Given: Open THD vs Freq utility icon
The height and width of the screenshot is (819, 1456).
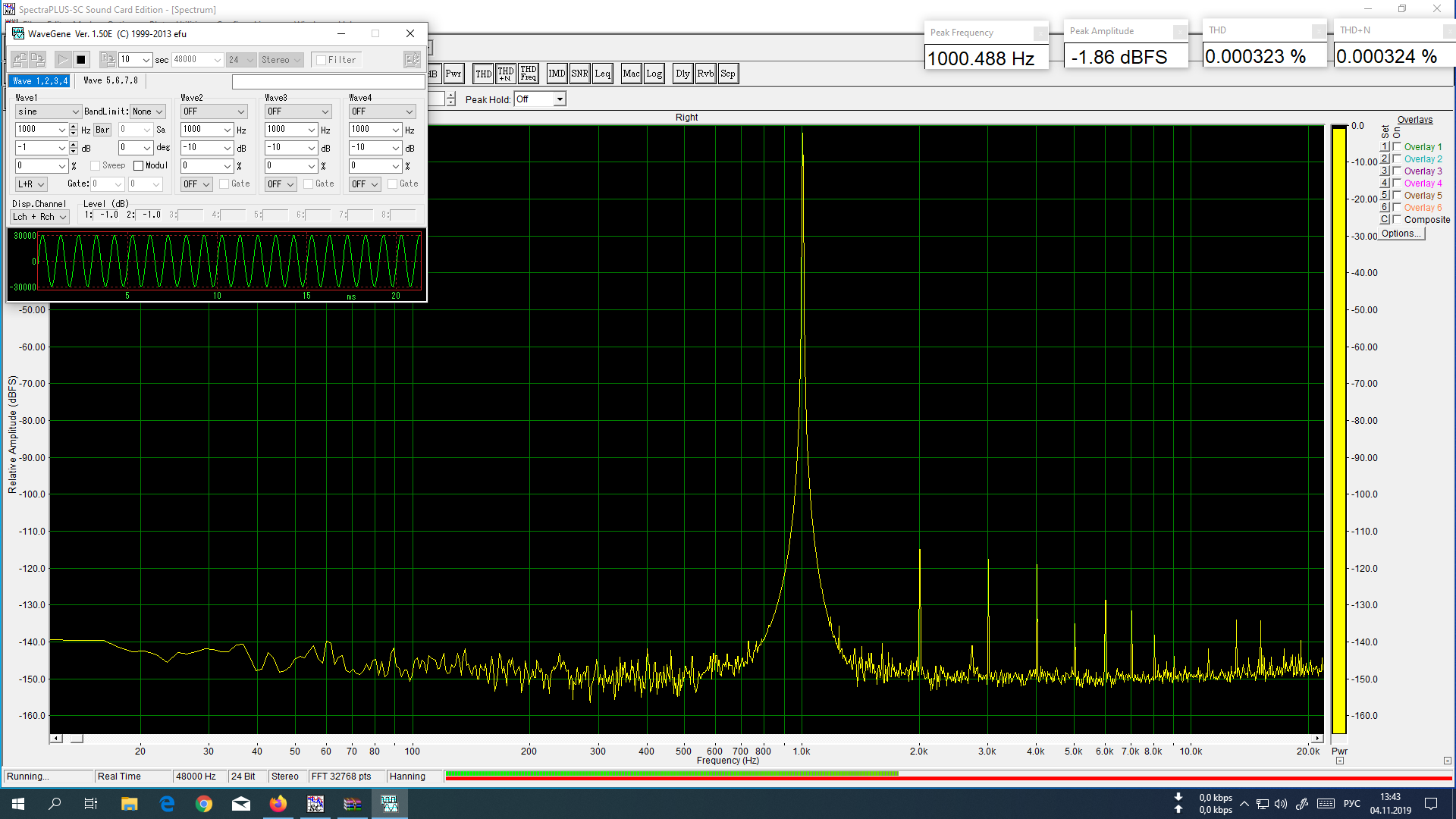Looking at the screenshot, I should click(529, 74).
